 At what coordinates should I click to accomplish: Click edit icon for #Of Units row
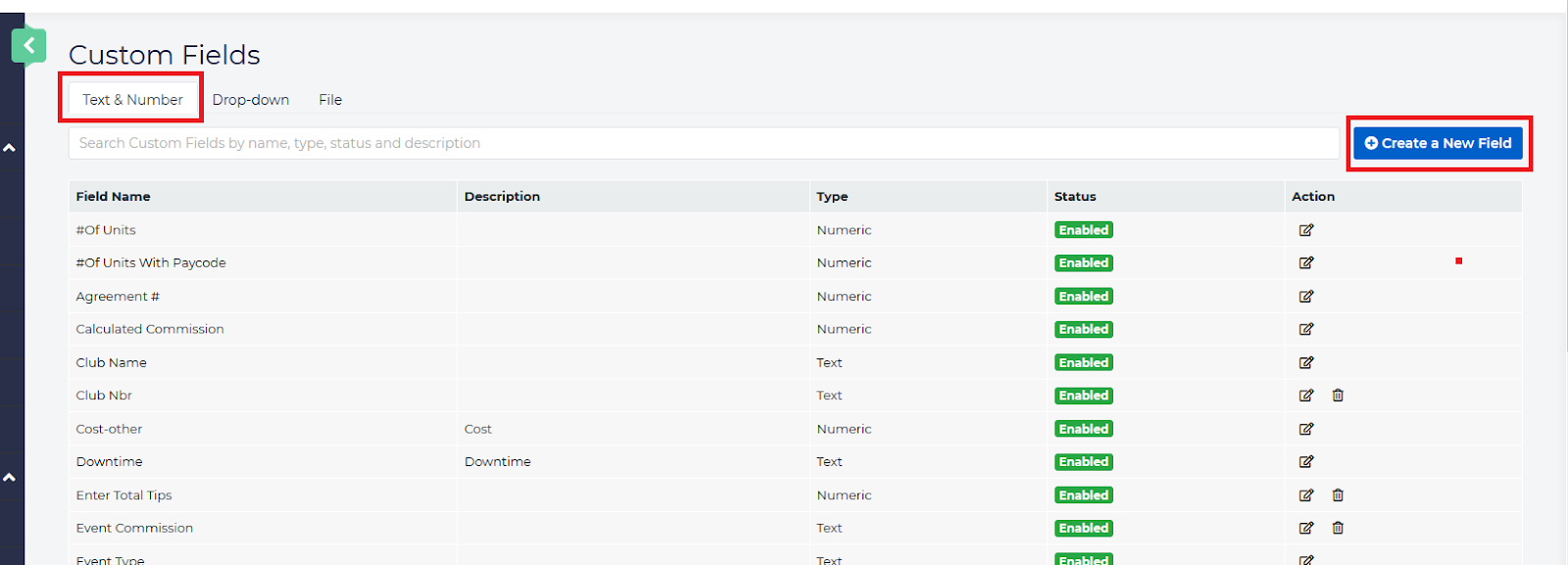click(1305, 230)
